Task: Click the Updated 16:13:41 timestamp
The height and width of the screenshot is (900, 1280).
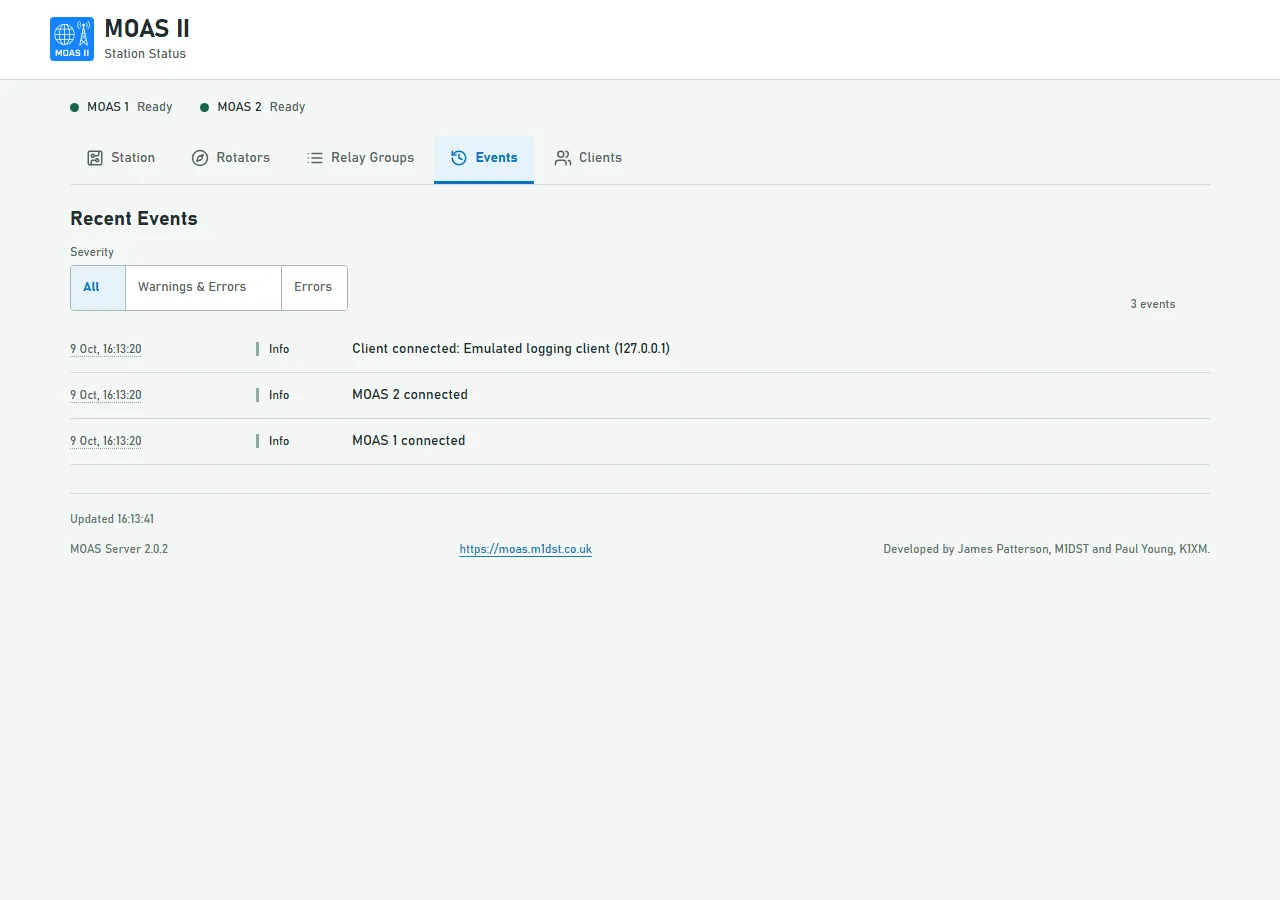Action: pos(112,519)
